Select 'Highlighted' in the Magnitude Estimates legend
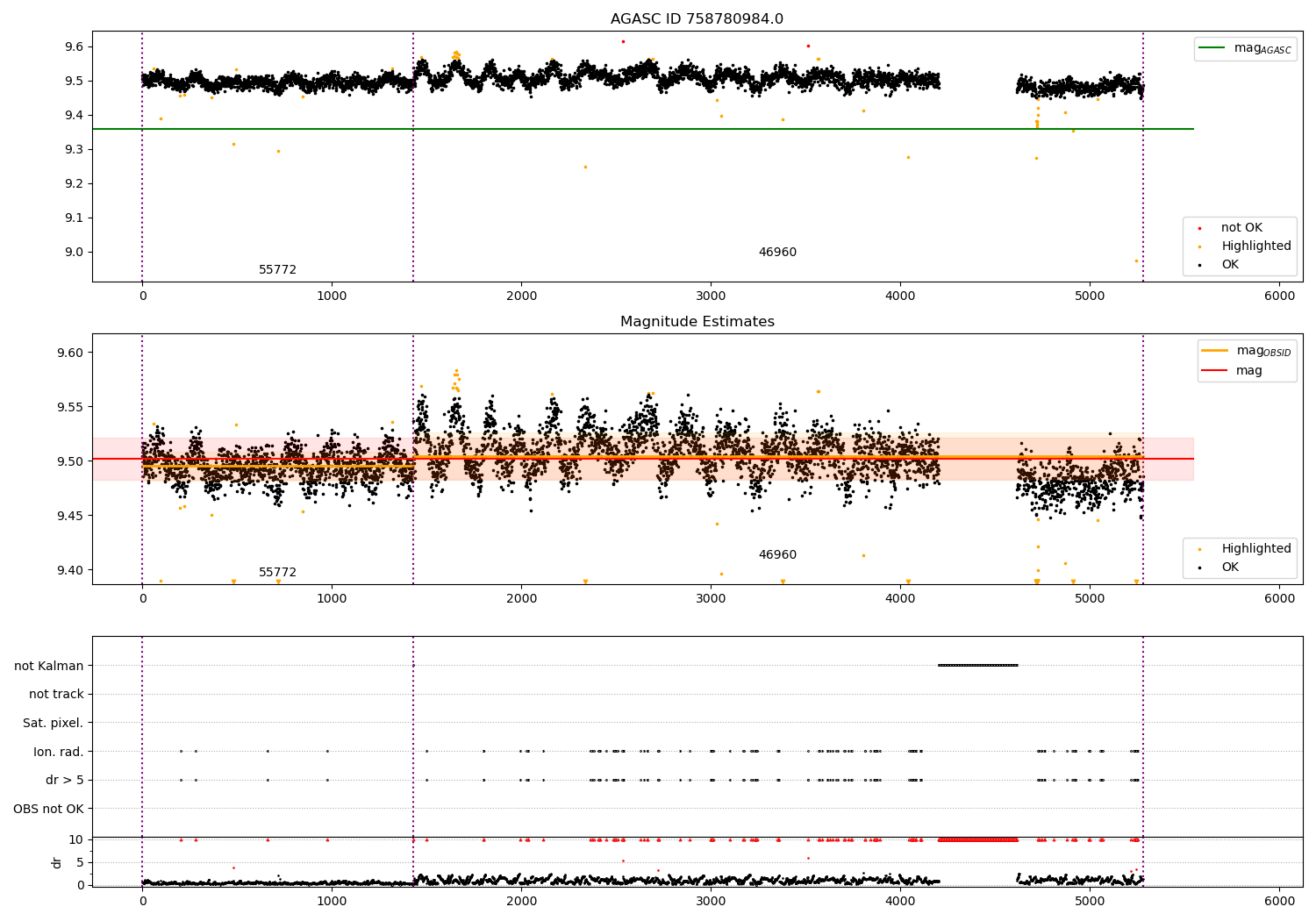The height and width of the screenshot is (921, 1316). click(x=1256, y=549)
